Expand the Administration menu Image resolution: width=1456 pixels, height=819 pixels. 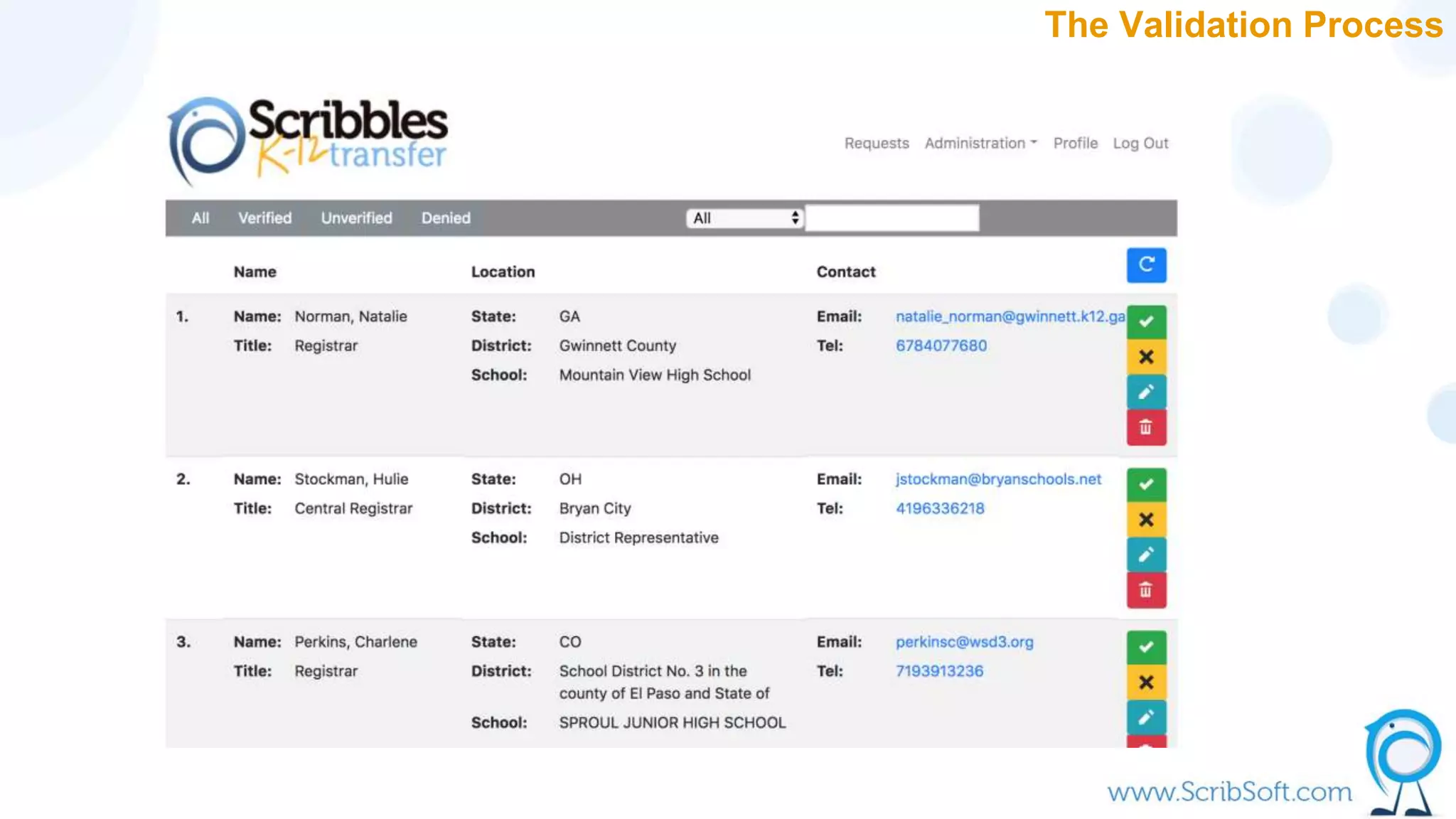[x=980, y=144]
